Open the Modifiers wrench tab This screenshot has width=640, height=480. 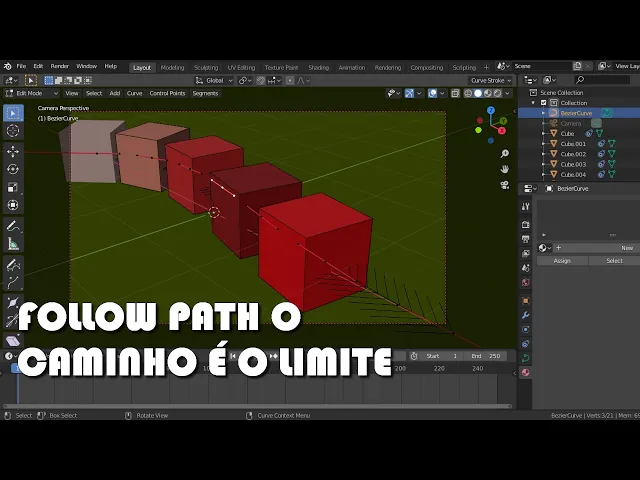pyautogui.click(x=526, y=315)
